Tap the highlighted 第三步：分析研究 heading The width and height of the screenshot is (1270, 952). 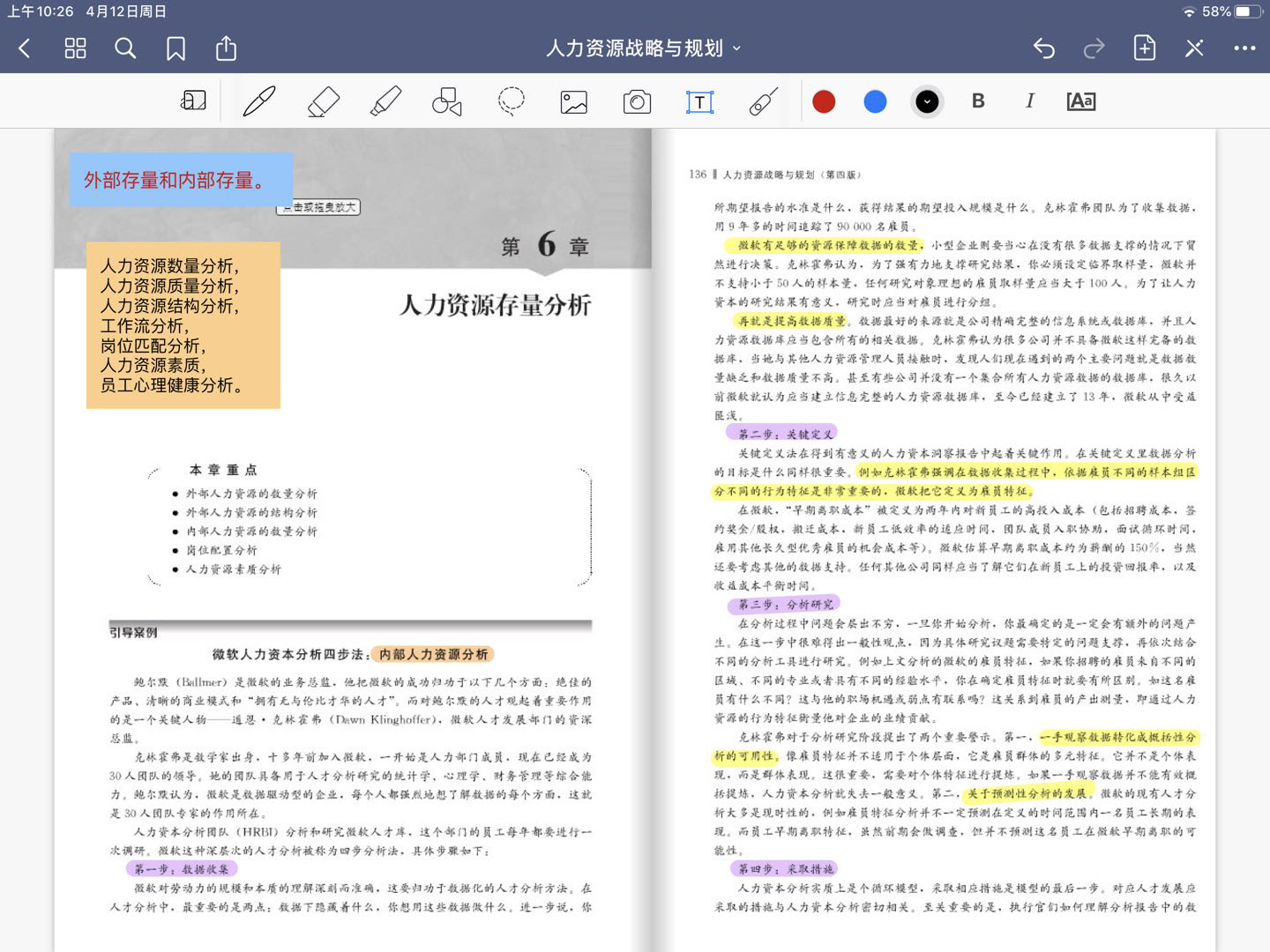coord(783,605)
